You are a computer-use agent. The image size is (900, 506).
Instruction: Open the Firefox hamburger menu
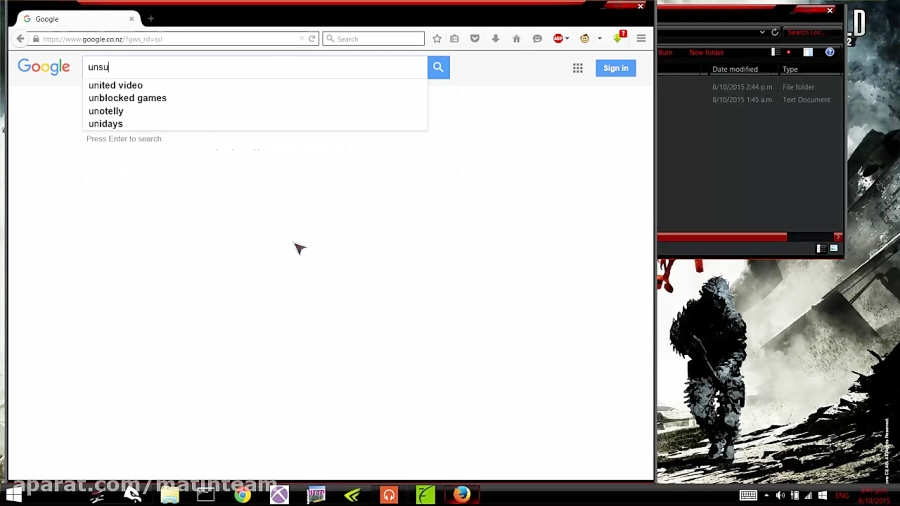point(641,38)
